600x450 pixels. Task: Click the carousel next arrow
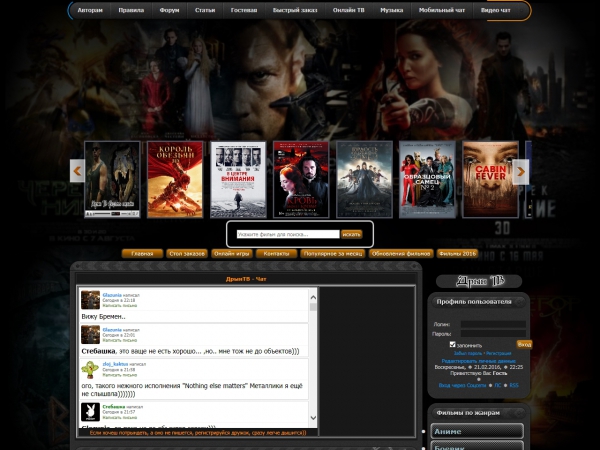[x=521, y=172]
